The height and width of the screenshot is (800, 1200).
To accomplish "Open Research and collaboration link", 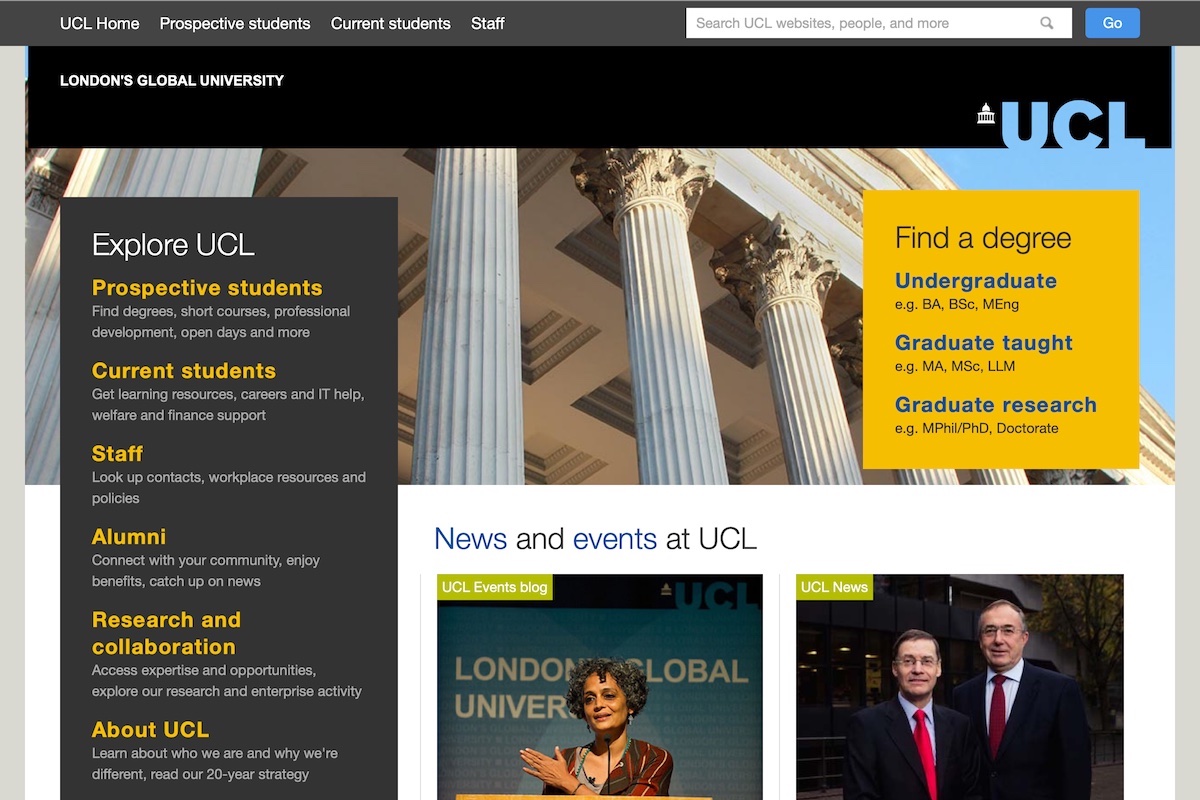I will (167, 633).
